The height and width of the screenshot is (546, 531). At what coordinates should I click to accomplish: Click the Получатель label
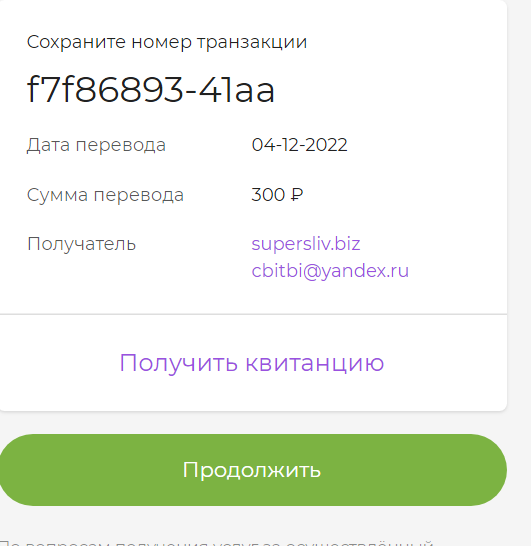81,244
